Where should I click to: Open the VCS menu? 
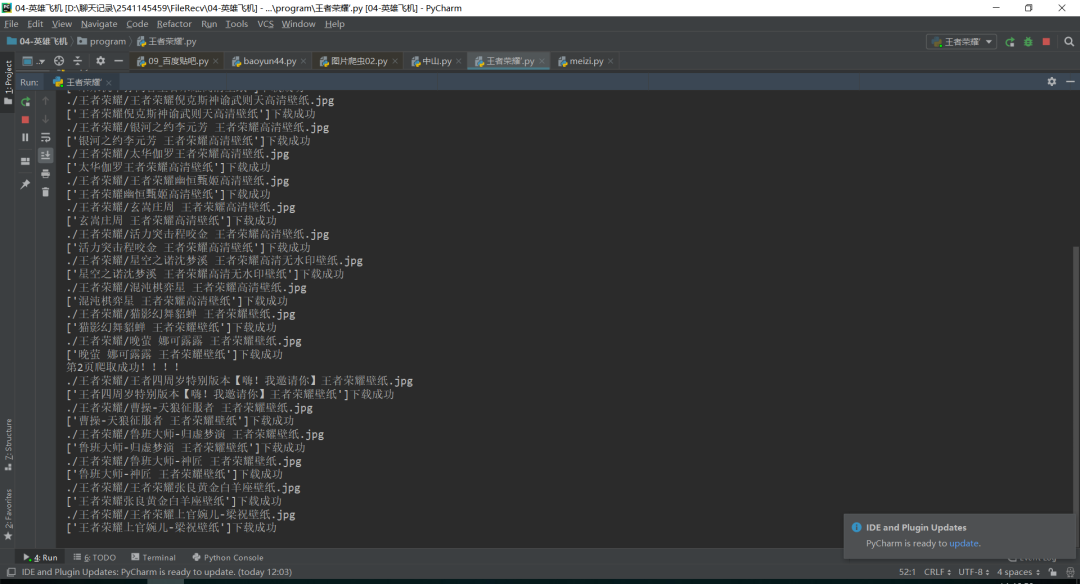(265, 24)
